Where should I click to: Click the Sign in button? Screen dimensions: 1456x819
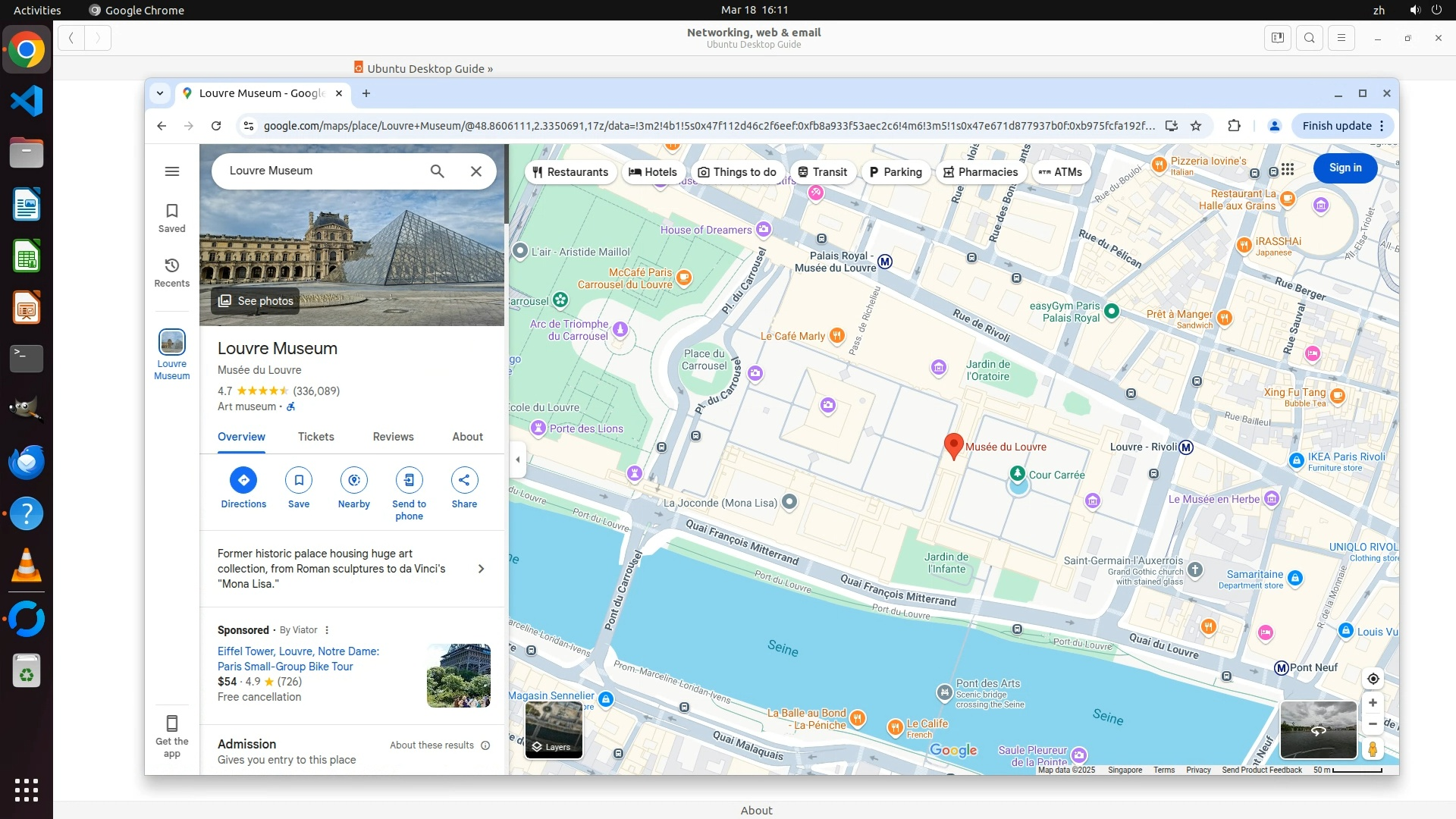tap(1345, 168)
